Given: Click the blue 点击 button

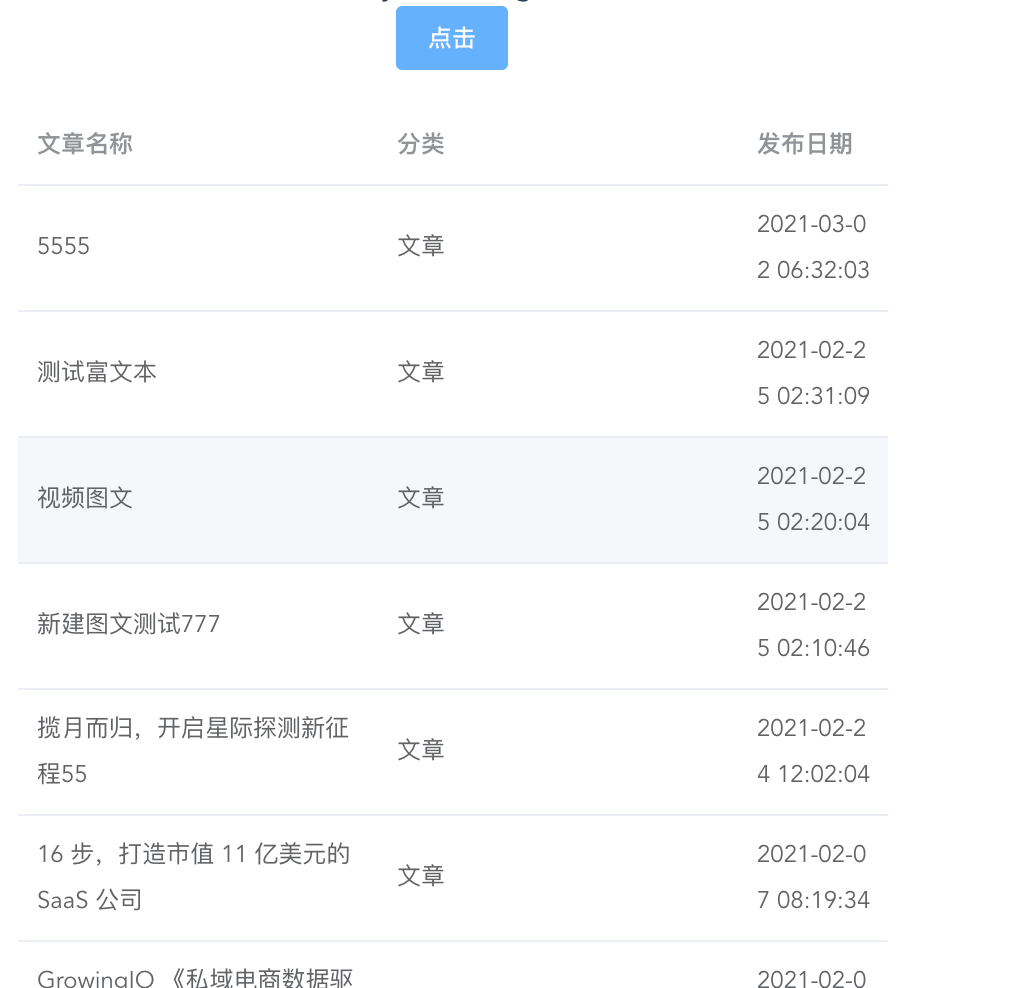Looking at the screenshot, I should [x=452, y=38].
